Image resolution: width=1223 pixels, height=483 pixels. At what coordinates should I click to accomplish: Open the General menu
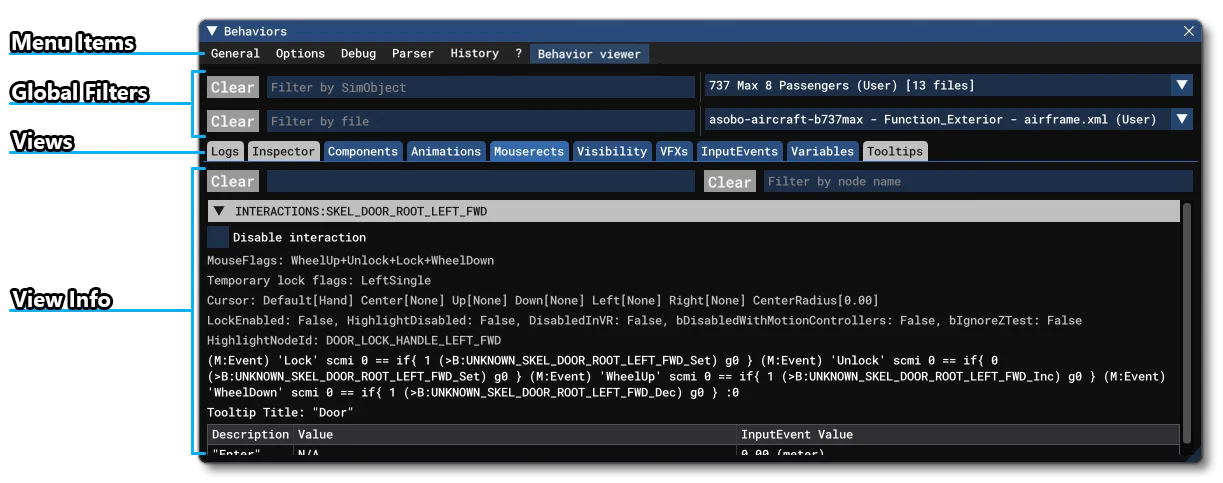pos(235,54)
